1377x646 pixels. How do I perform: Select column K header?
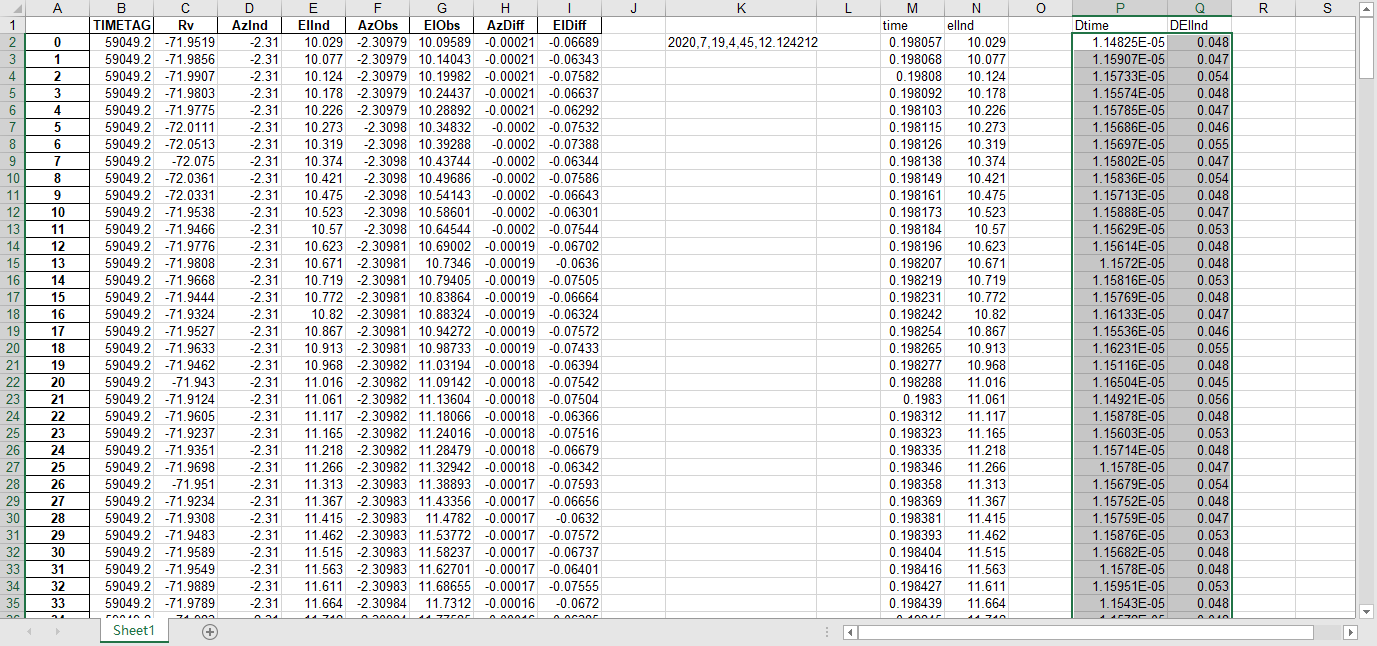click(741, 9)
